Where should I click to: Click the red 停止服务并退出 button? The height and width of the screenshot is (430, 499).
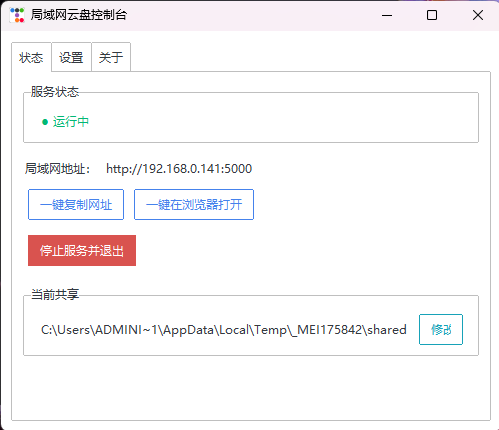point(82,250)
